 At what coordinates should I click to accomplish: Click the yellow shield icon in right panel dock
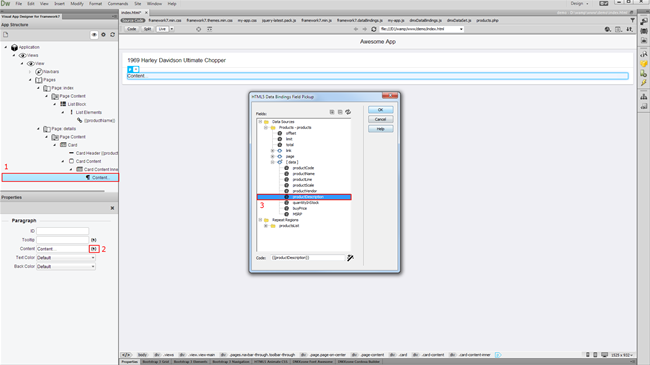(x=643, y=64)
